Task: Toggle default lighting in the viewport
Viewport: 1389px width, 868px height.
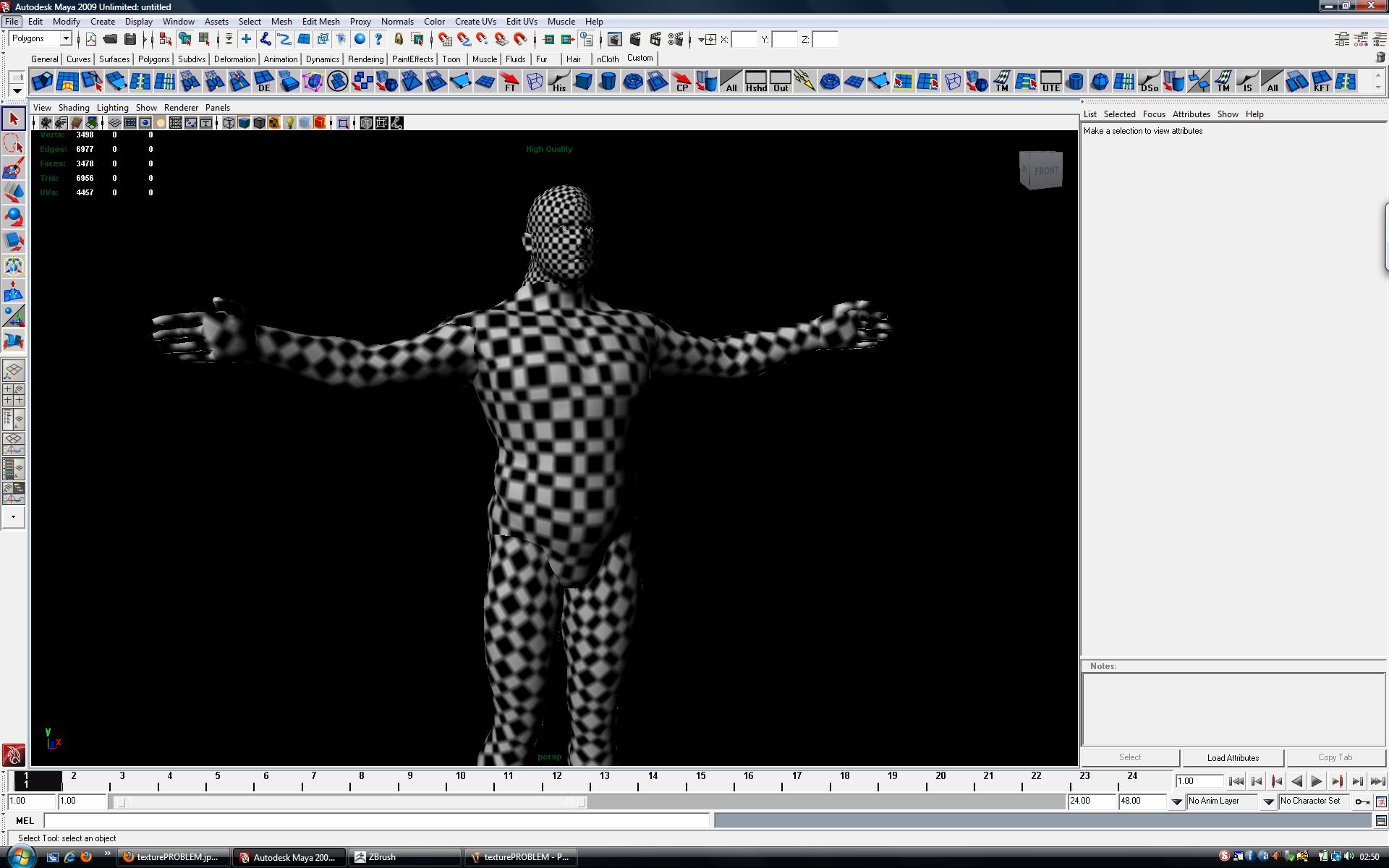Action: coord(289,122)
